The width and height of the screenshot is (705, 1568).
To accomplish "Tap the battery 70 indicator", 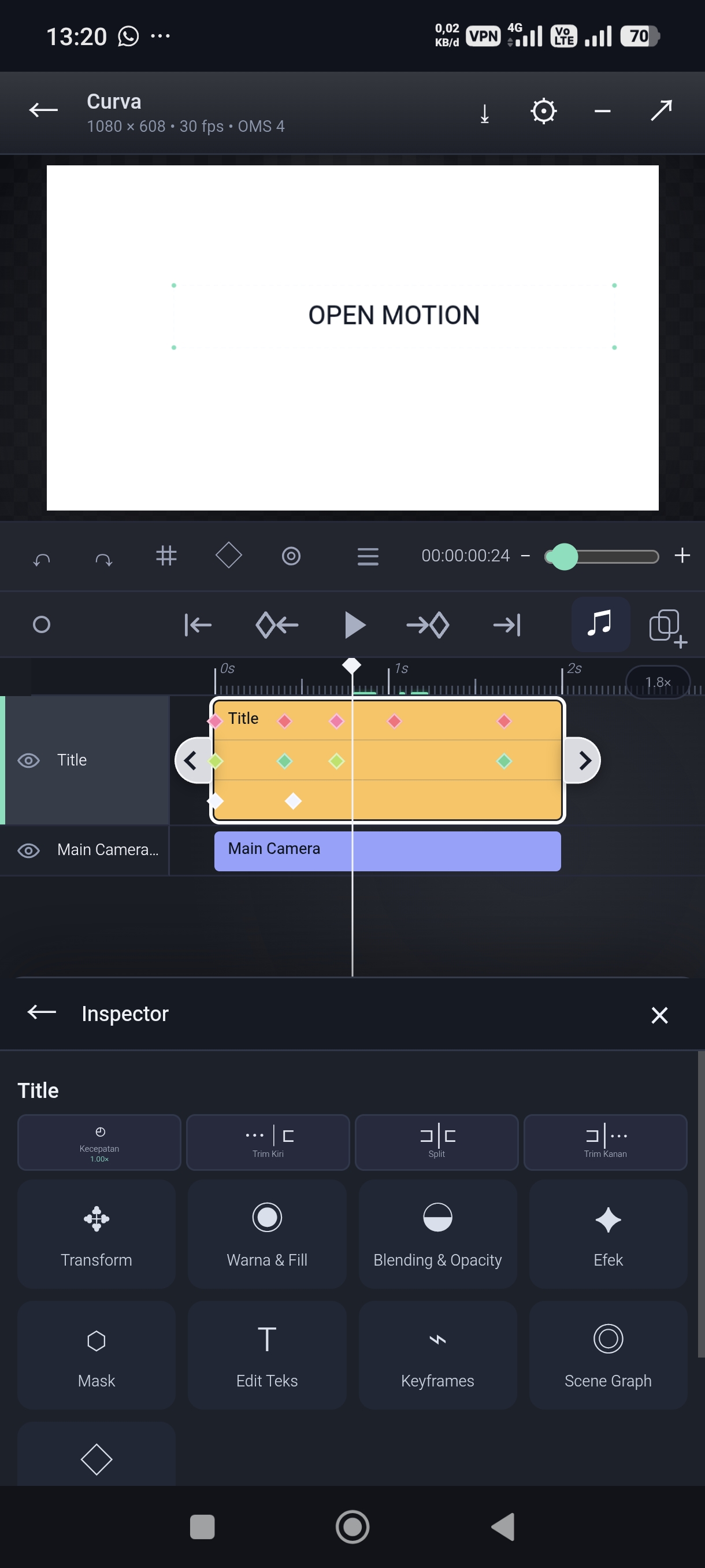I will (x=640, y=36).
